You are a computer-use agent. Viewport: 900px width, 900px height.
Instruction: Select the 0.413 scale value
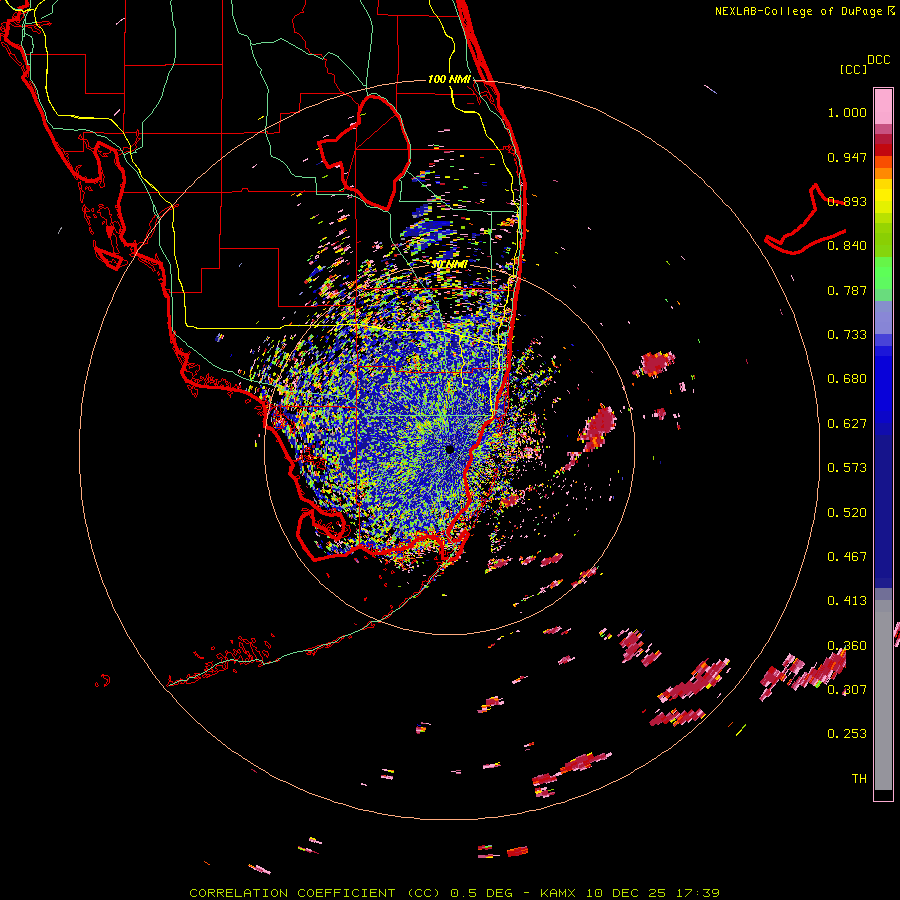coord(847,601)
